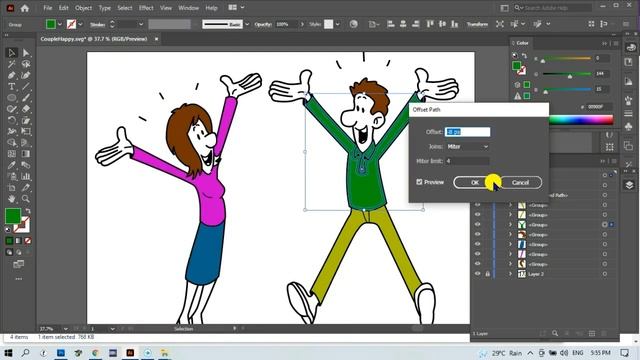Select the Artboard tool

11,188
